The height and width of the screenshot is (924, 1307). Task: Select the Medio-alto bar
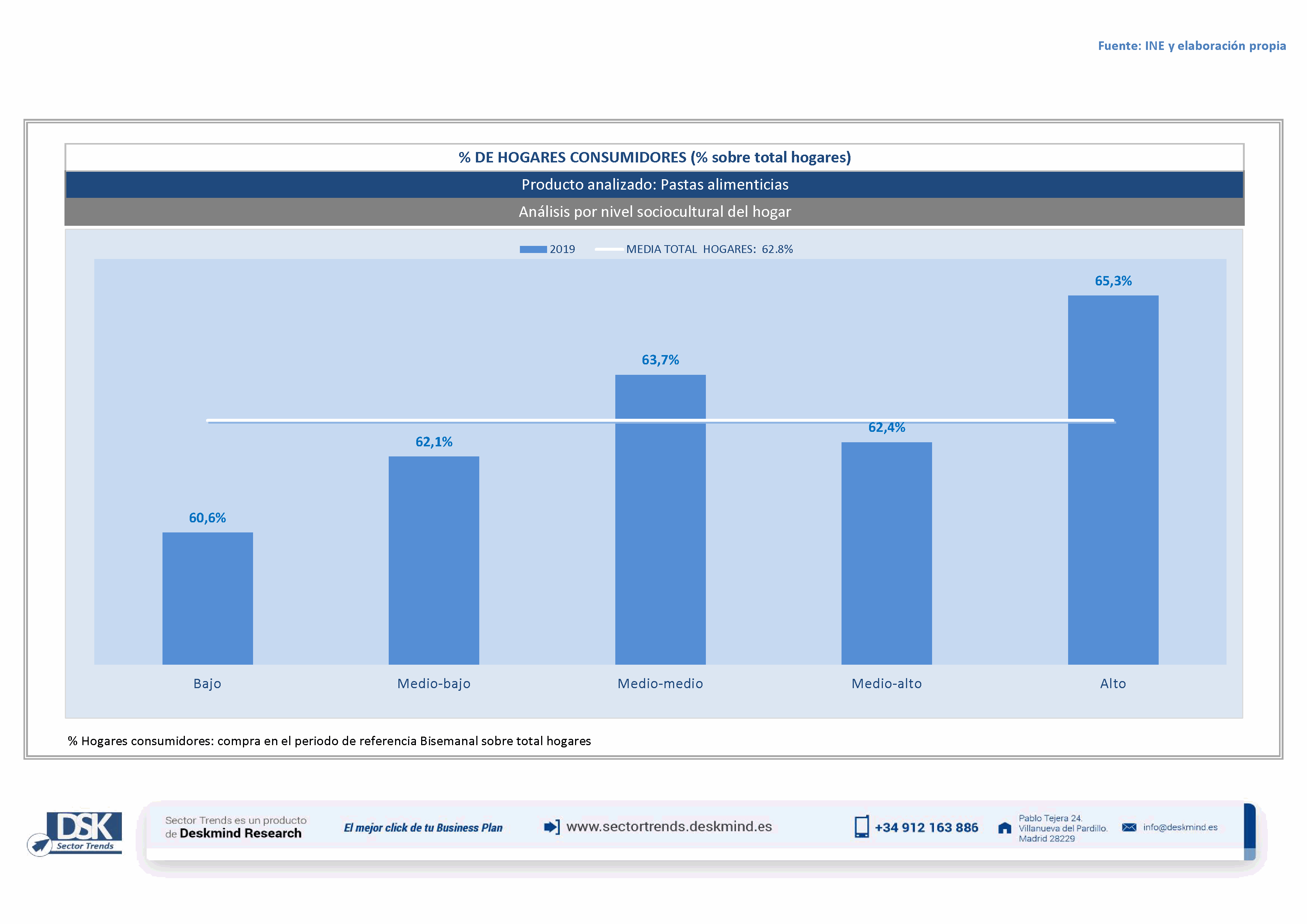point(886,553)
